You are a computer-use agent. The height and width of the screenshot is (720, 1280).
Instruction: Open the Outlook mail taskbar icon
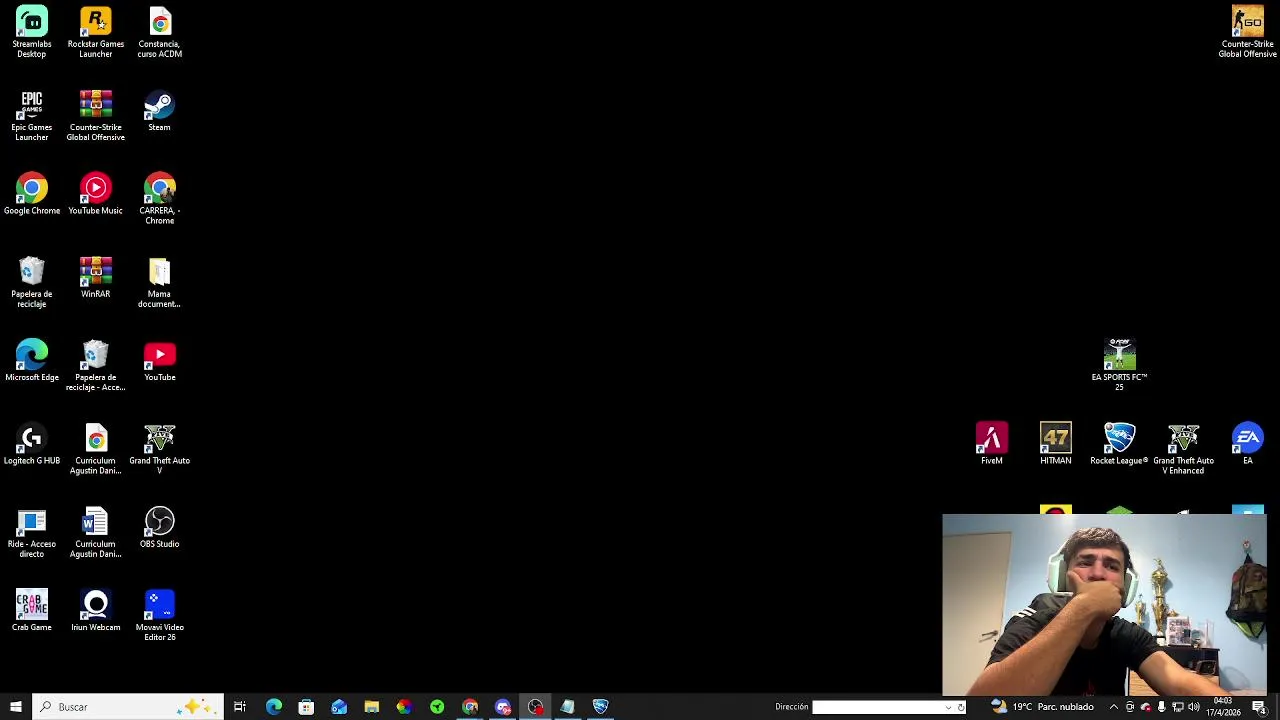(339, 707)
